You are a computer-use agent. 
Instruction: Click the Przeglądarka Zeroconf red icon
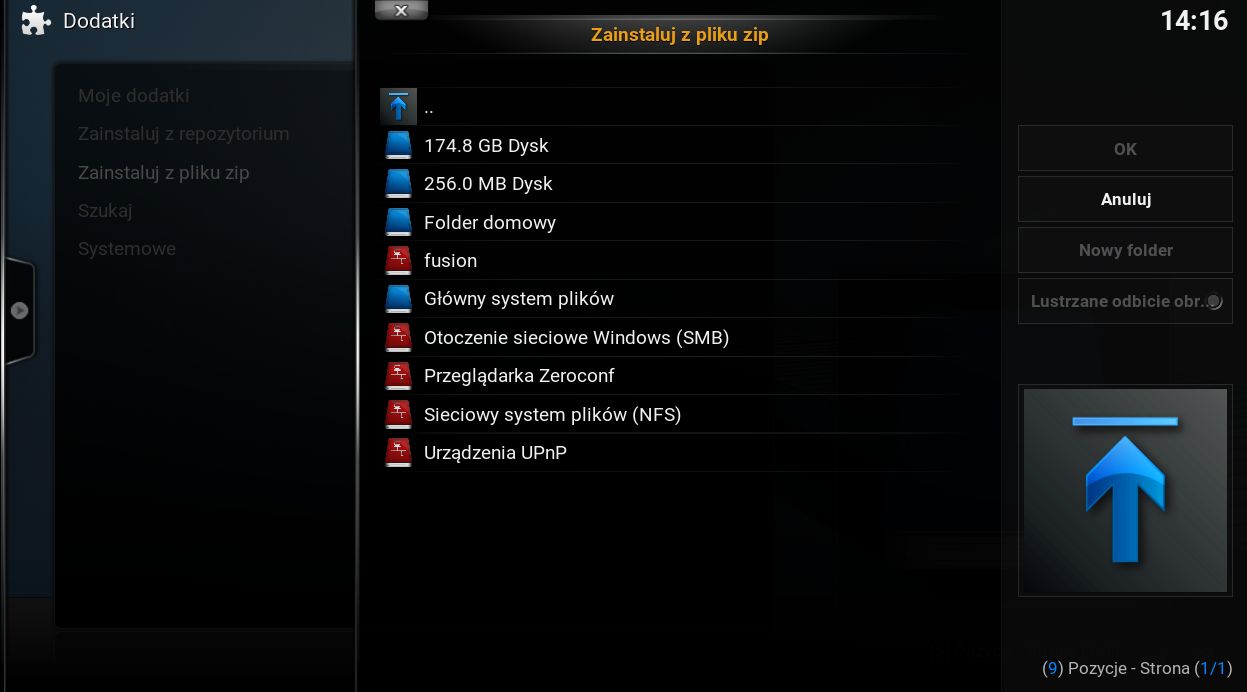(x=398, y=375)
